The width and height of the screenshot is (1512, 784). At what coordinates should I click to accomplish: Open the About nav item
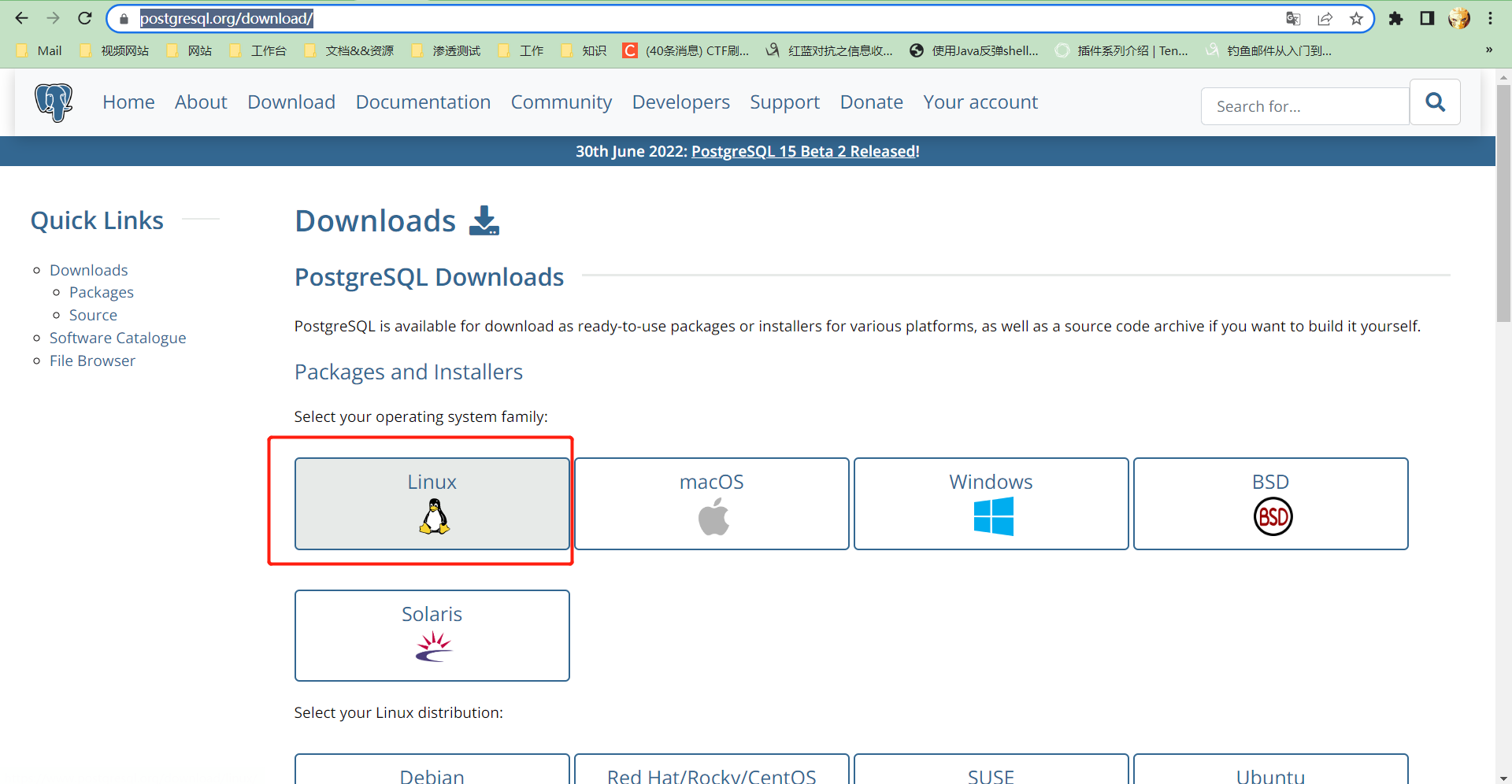201,102
